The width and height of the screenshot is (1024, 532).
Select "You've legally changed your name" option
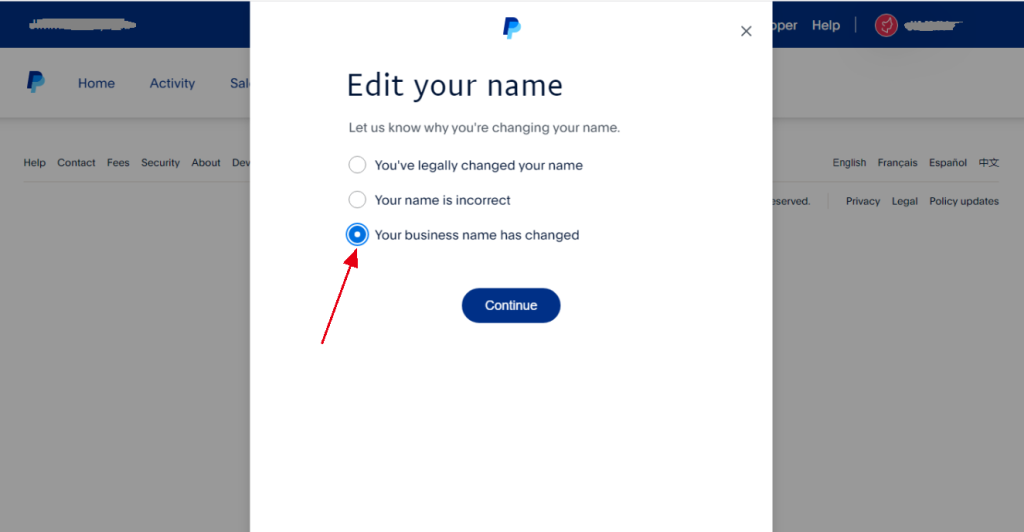tap(357, 165)
